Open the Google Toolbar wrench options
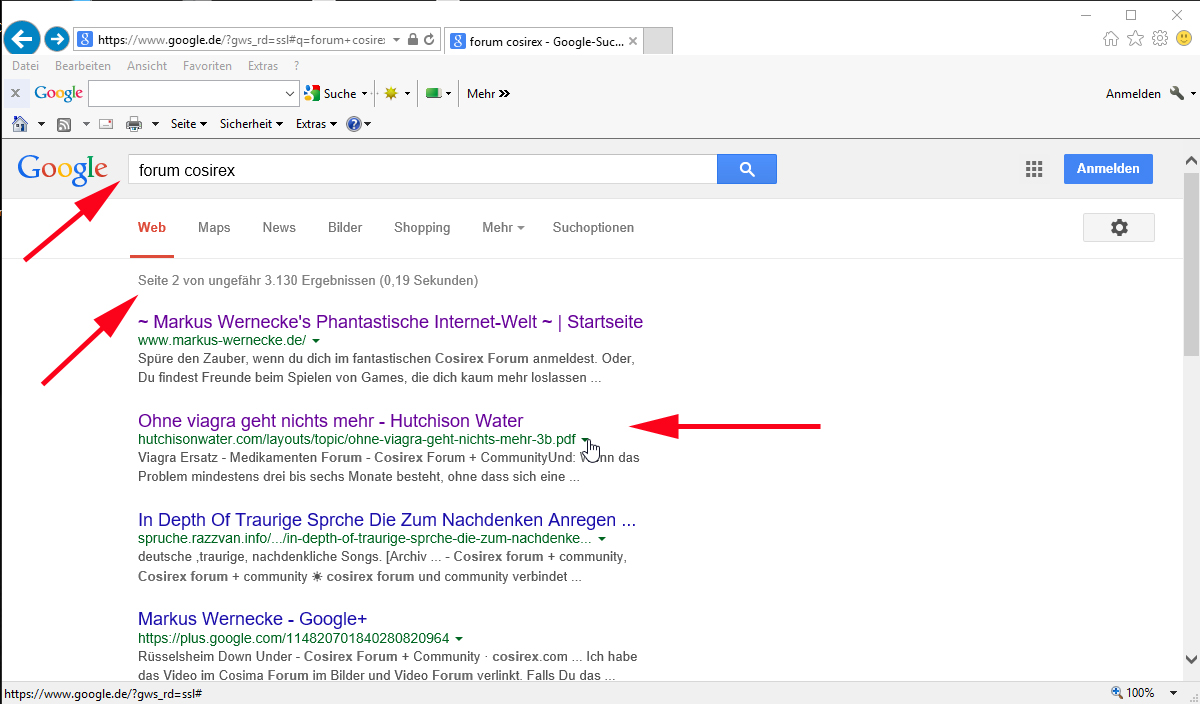The width and height of the screenshot is (1200, 704). point(1176,93)
